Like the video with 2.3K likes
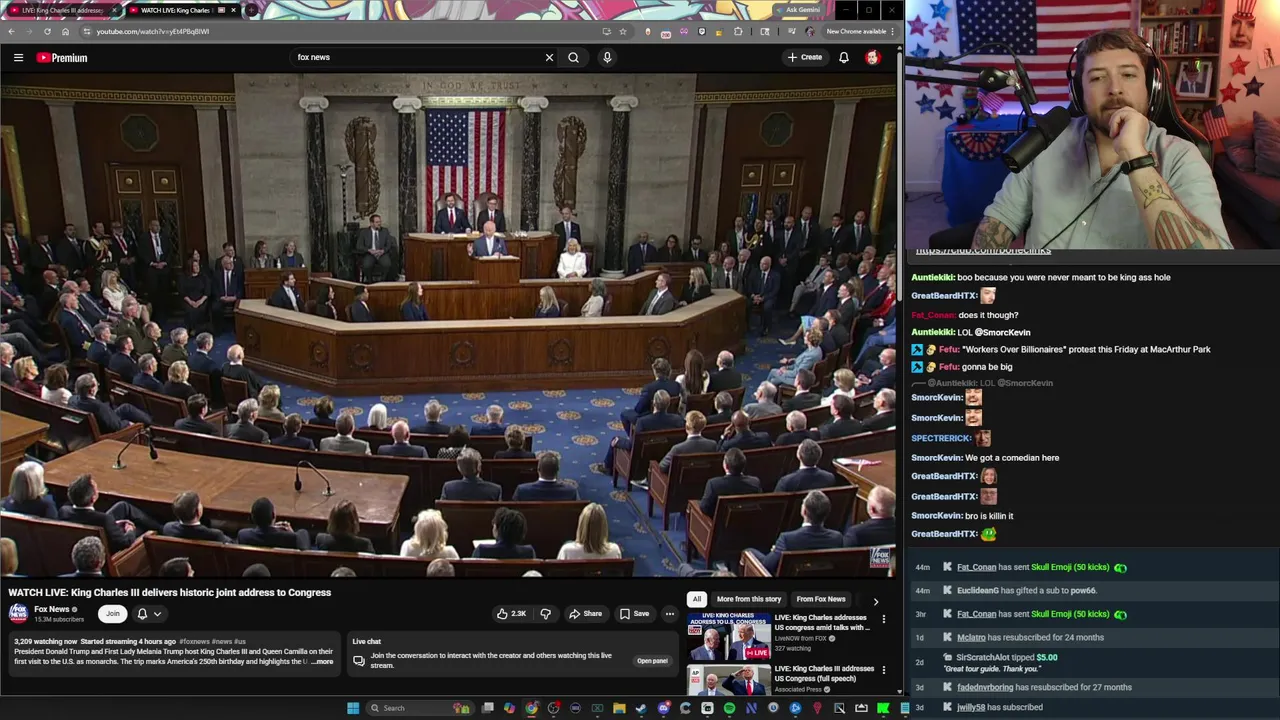Screen dimensions: 1280x720 pos(512,614)
